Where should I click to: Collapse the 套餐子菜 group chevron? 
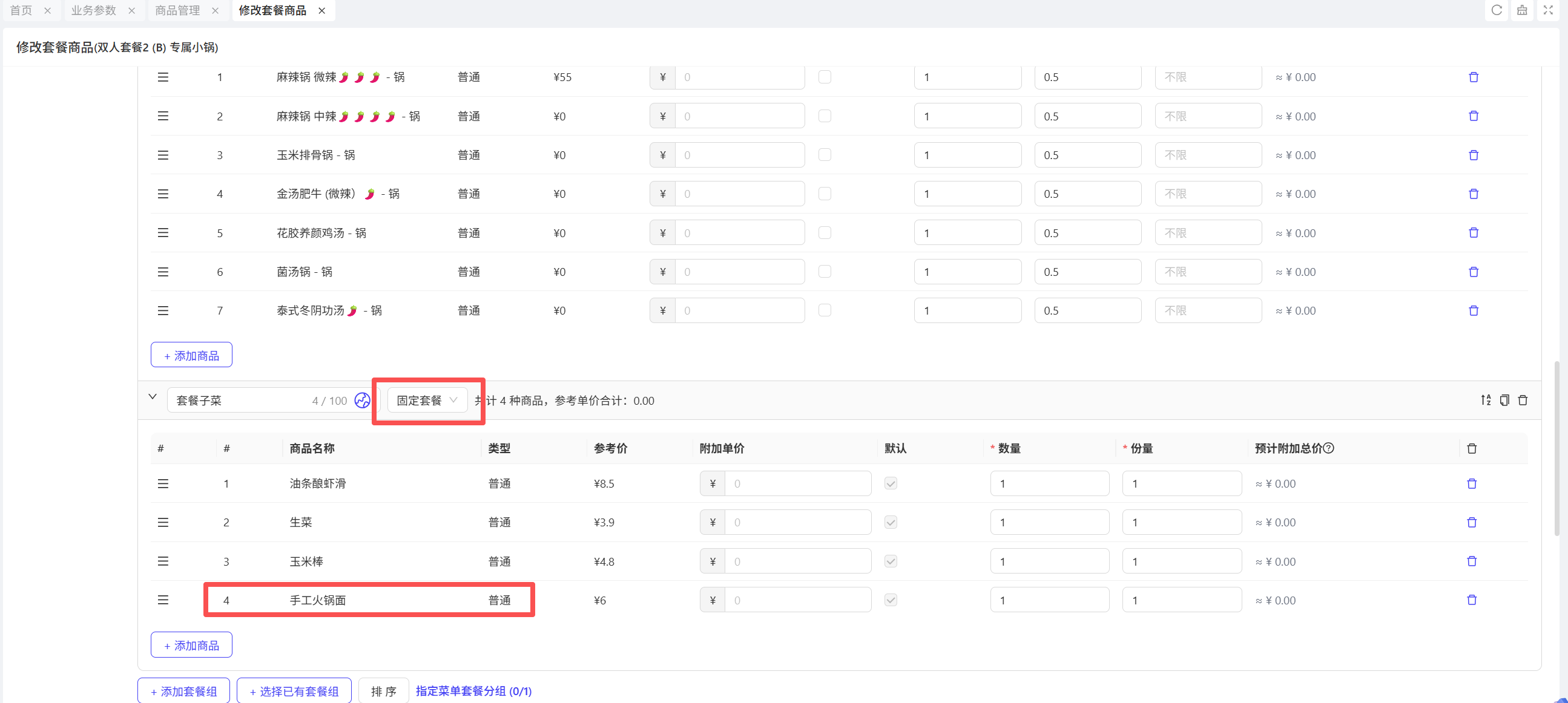(152, 397)
